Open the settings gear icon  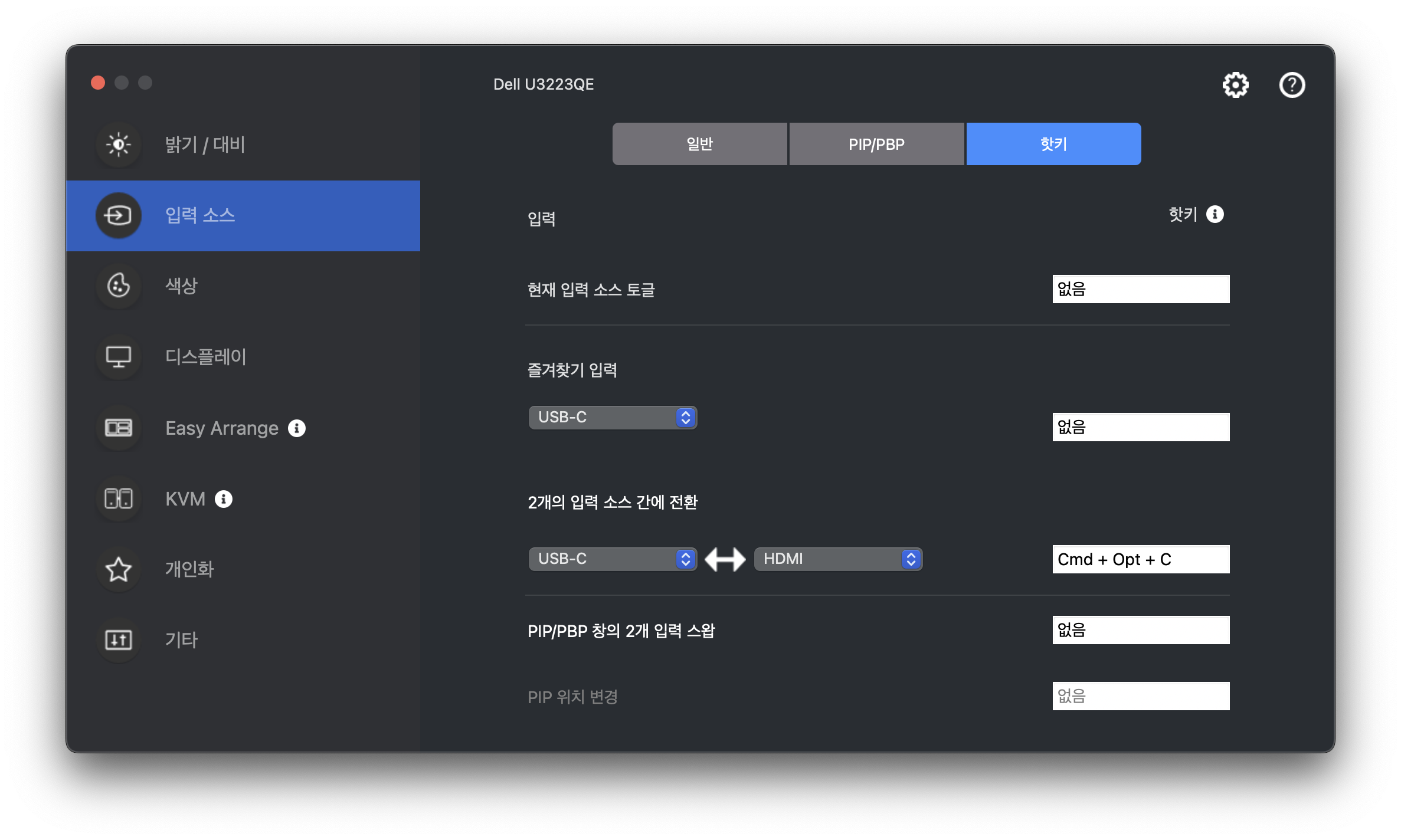point(1235,85)
